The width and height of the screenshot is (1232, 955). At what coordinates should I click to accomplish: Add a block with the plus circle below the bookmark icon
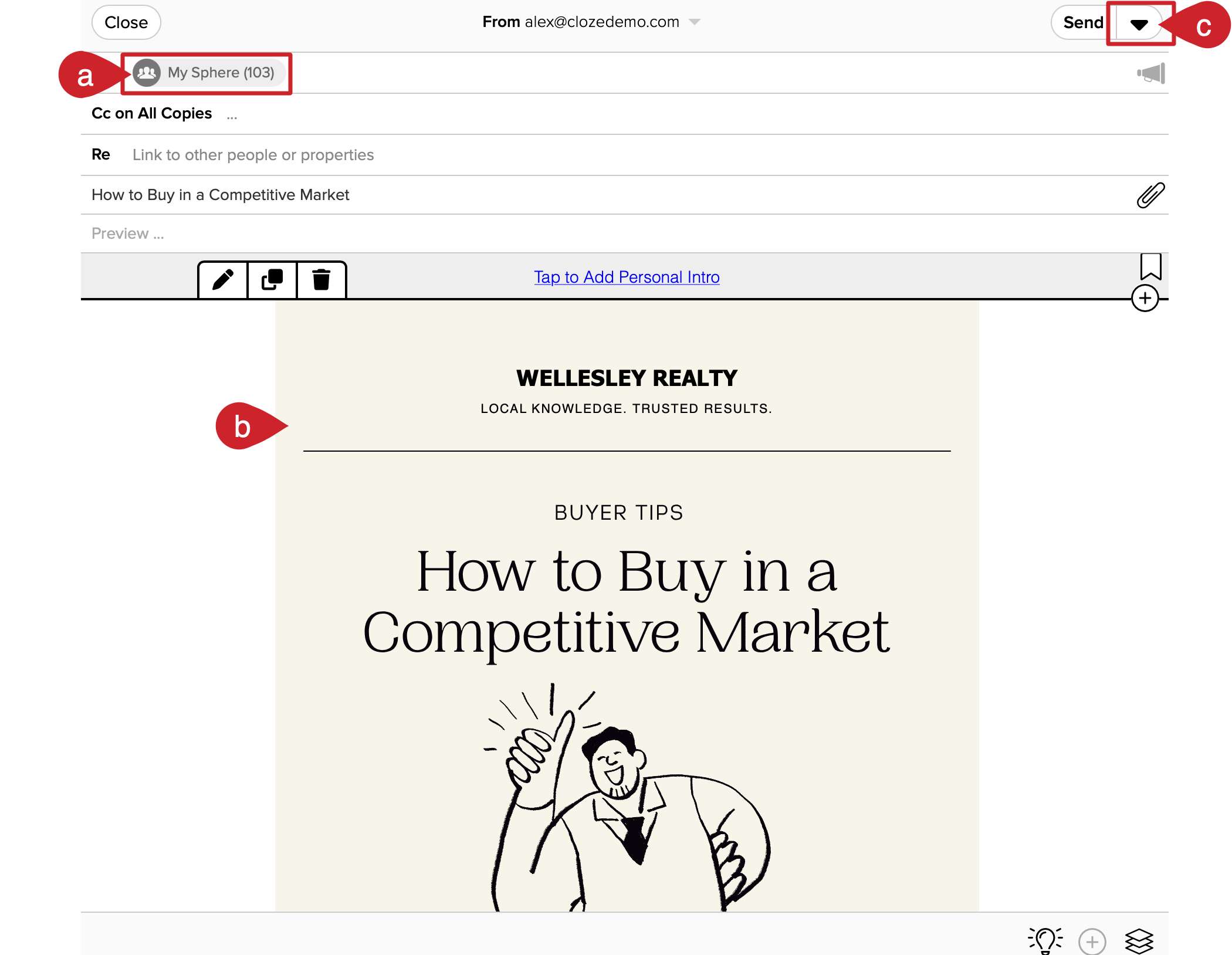pyautogui.click(x=1145, y=299)
